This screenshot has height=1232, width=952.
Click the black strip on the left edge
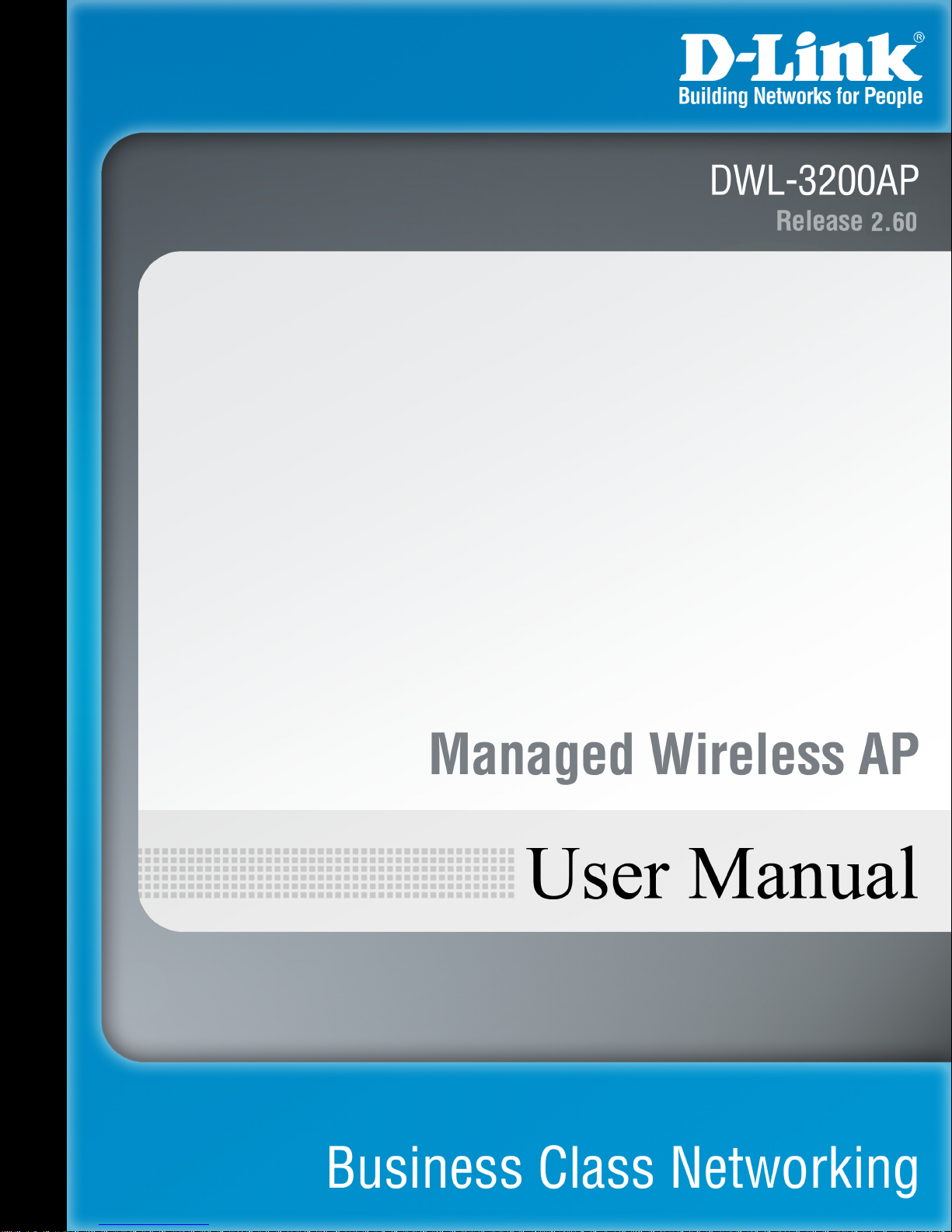point(33,616)
